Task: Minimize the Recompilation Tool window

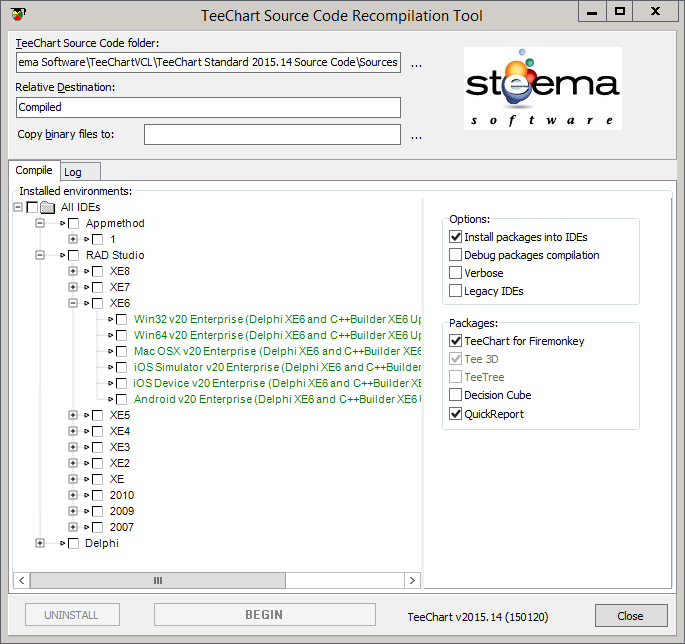Action: tap(592, 11)
